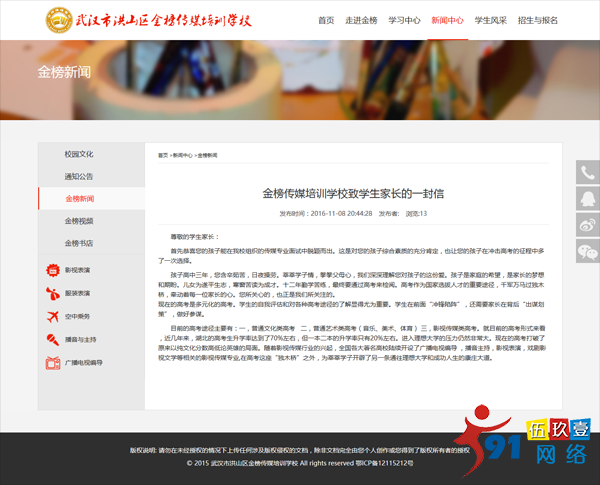Click the Weibo icon on right sidebar
Viewport: 600px width, 485px height.
[587, 225]
